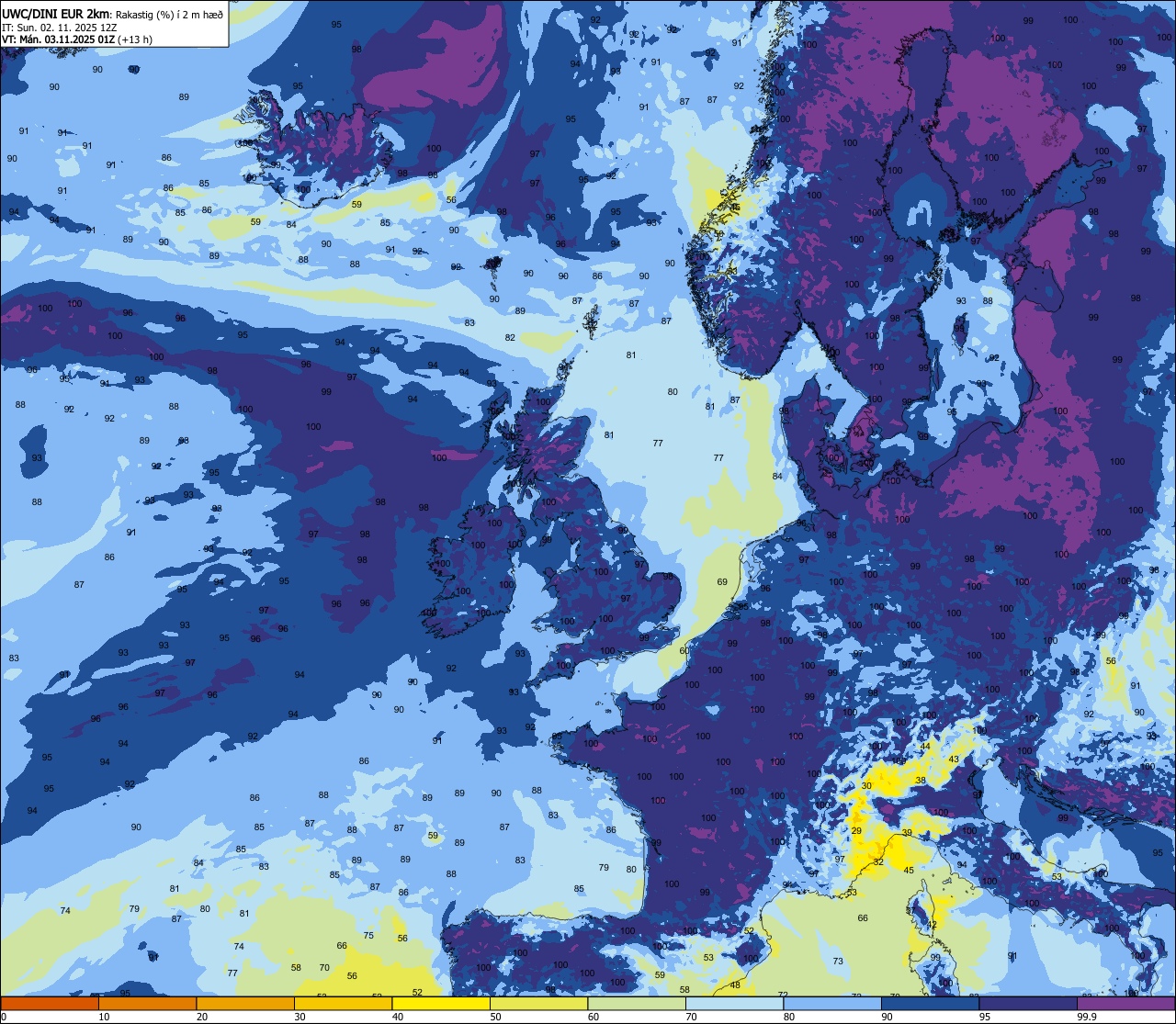Click the purple legend swatch above 99.9
Image resolution: width=1176 pixels, height=1024 pixels.
click(x=1126, y=1004)
